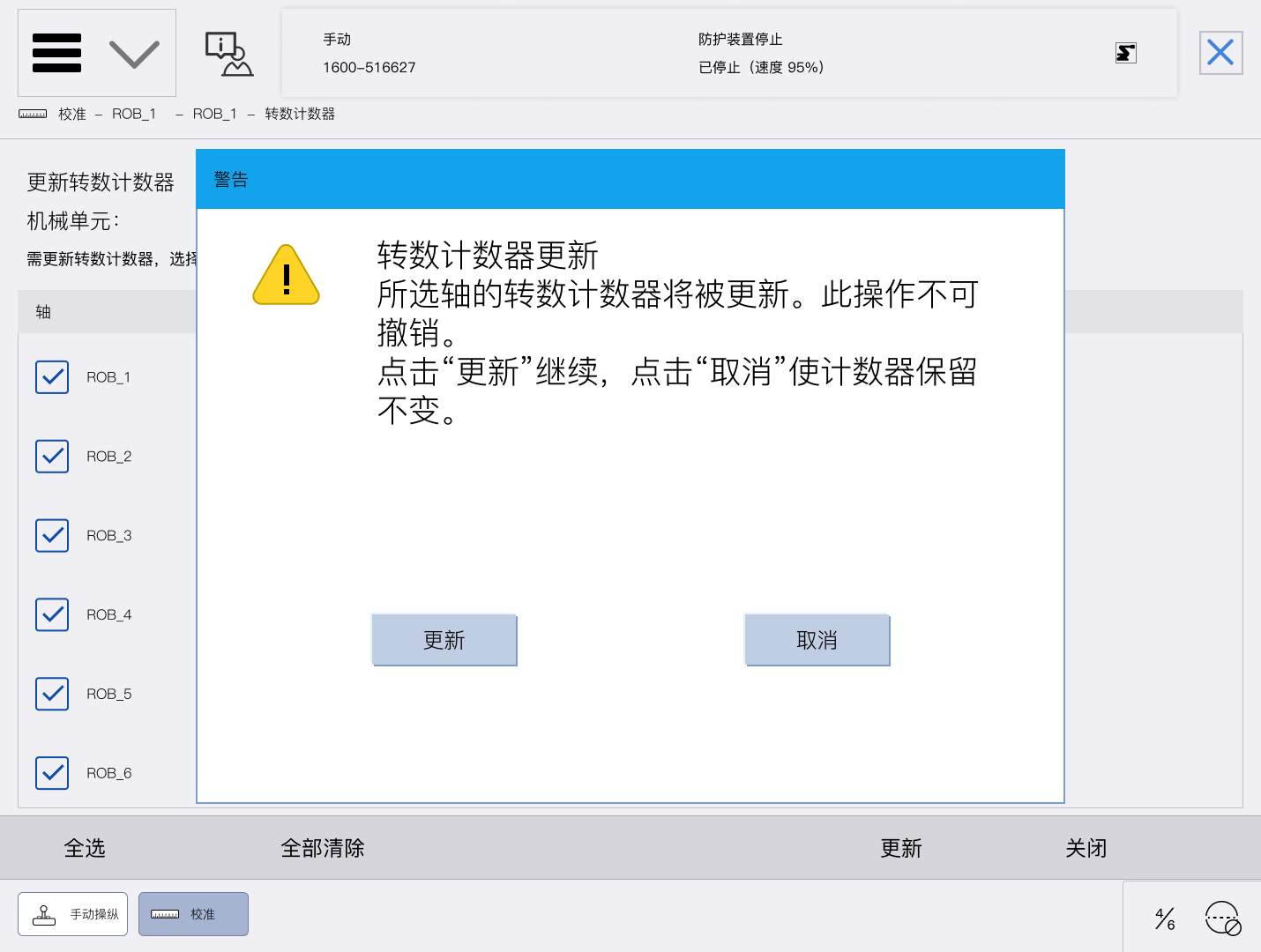
Task: Deselect the ROB_5 axis checkbox
Action: pyautogui.click(x=52, y=695)
